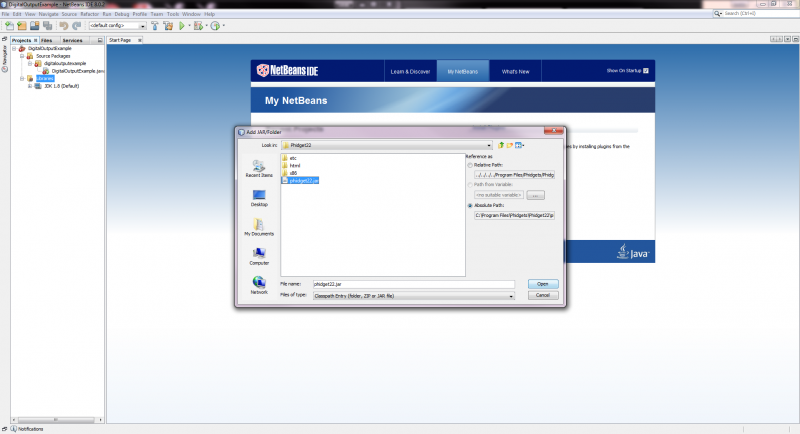Collapse the Libraries tree node
This screenshot has width=800, height=434.
(22, 79)
